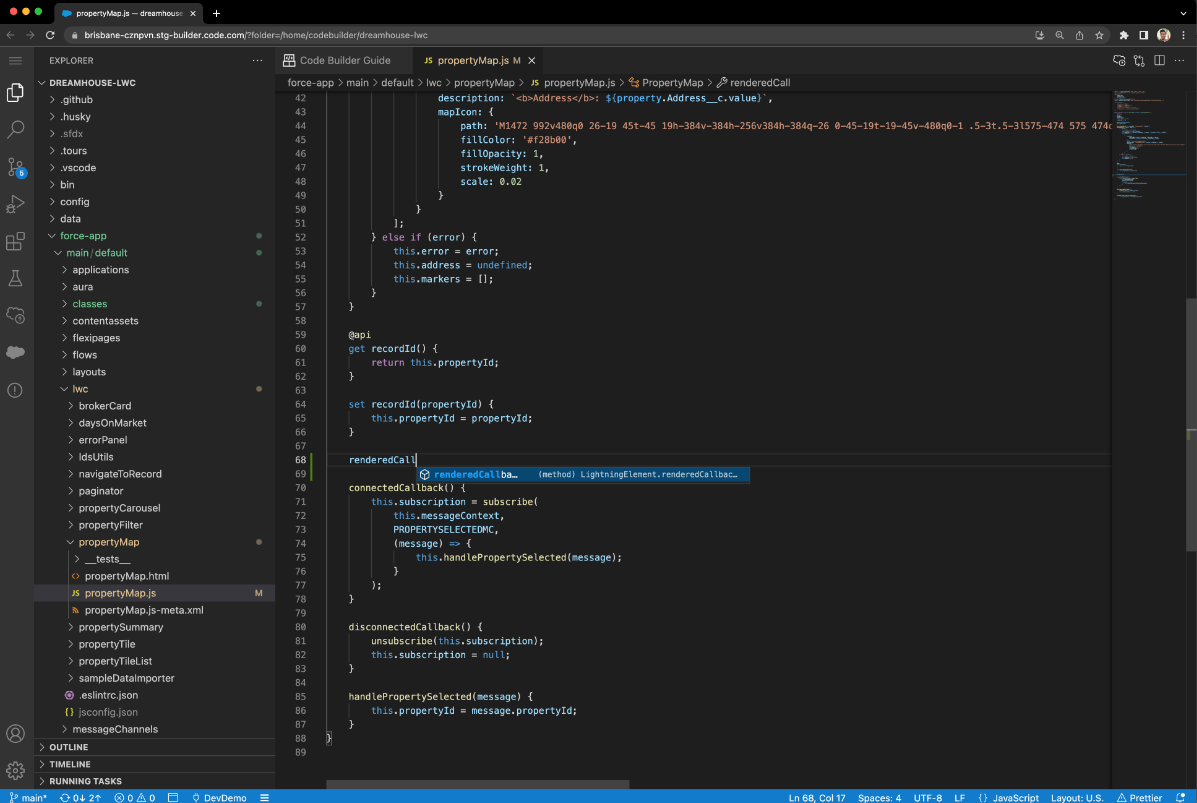Viewport: 1197px width, 803px height.
Task: Select the browser tab propertyMap.js — dreamhouse
Action: click(127, 13)
